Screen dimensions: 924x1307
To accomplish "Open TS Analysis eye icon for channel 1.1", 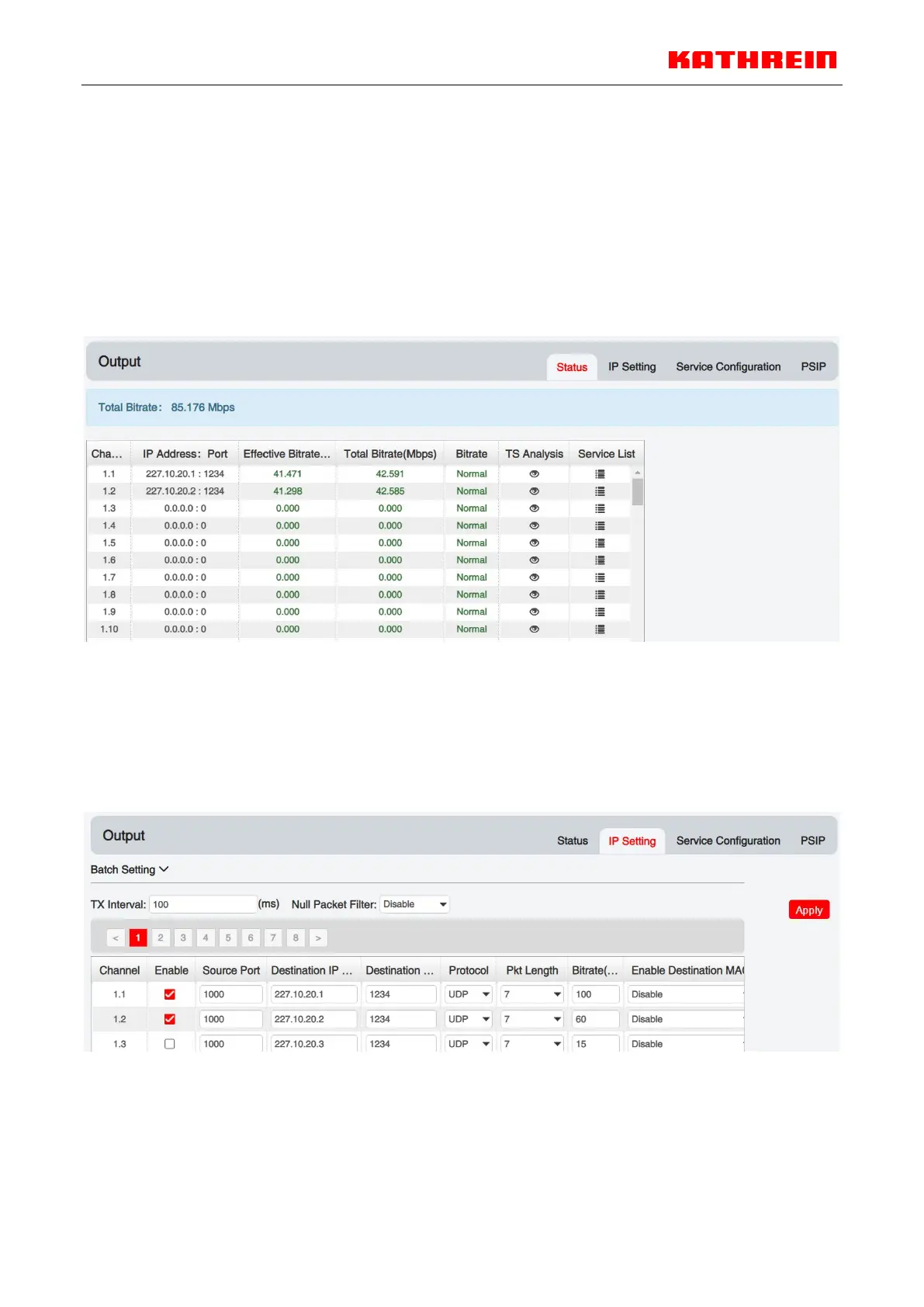I will click(534, 473).
